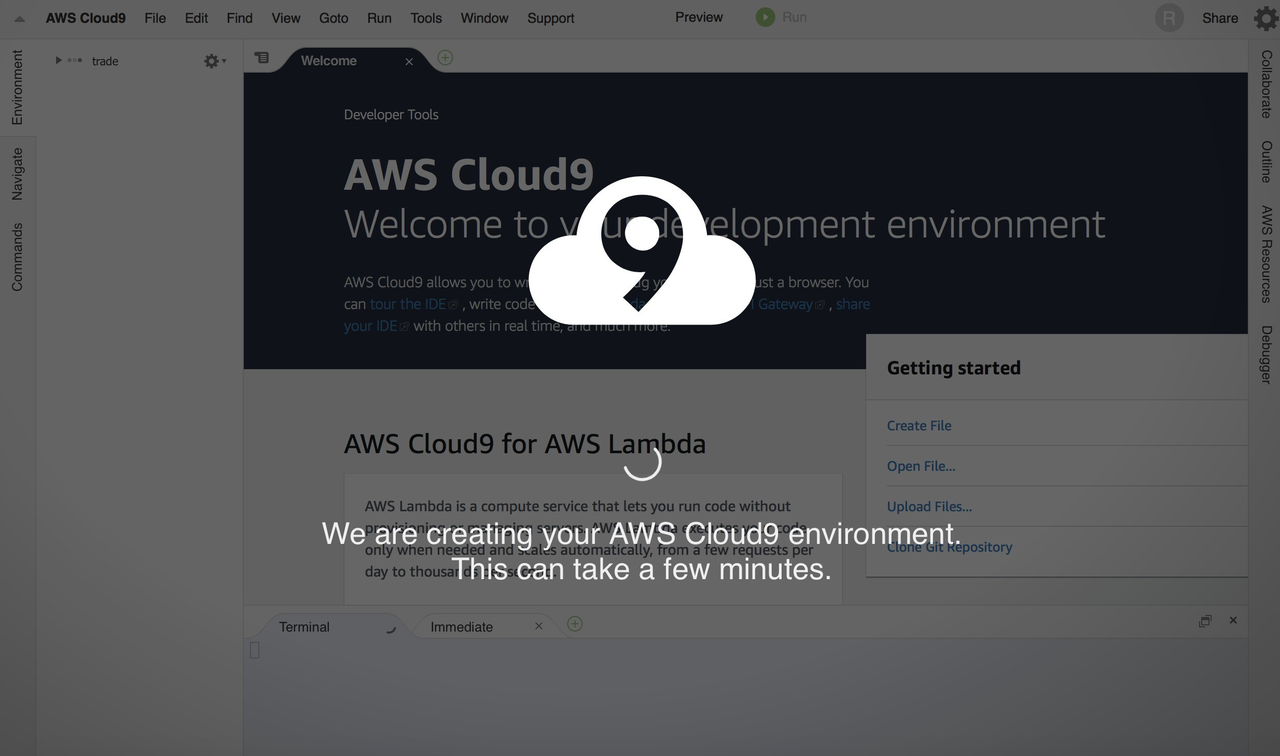This screenshot has height=756, width=1280.
Task: Open the AWS Resources side panel
Action: coord(1266,254)
